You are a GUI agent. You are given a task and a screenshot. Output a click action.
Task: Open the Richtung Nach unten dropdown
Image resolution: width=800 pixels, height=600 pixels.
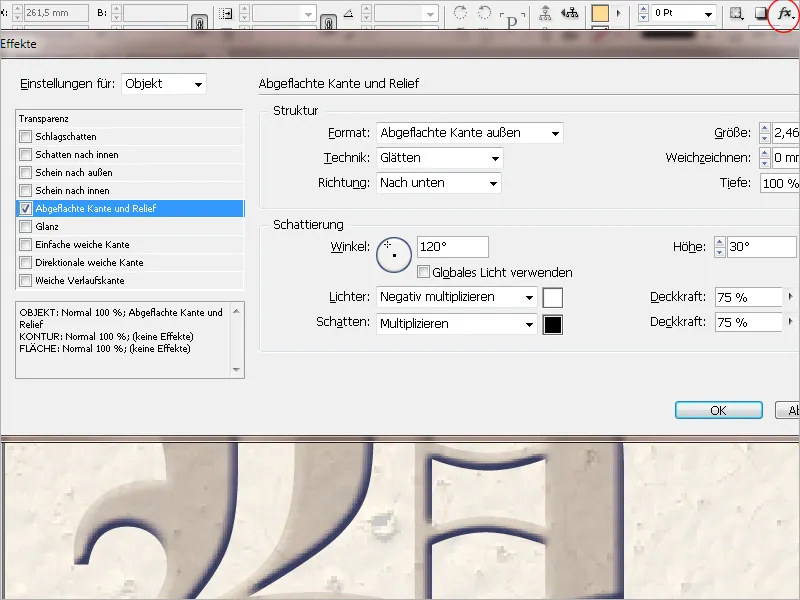coord(439,183)
